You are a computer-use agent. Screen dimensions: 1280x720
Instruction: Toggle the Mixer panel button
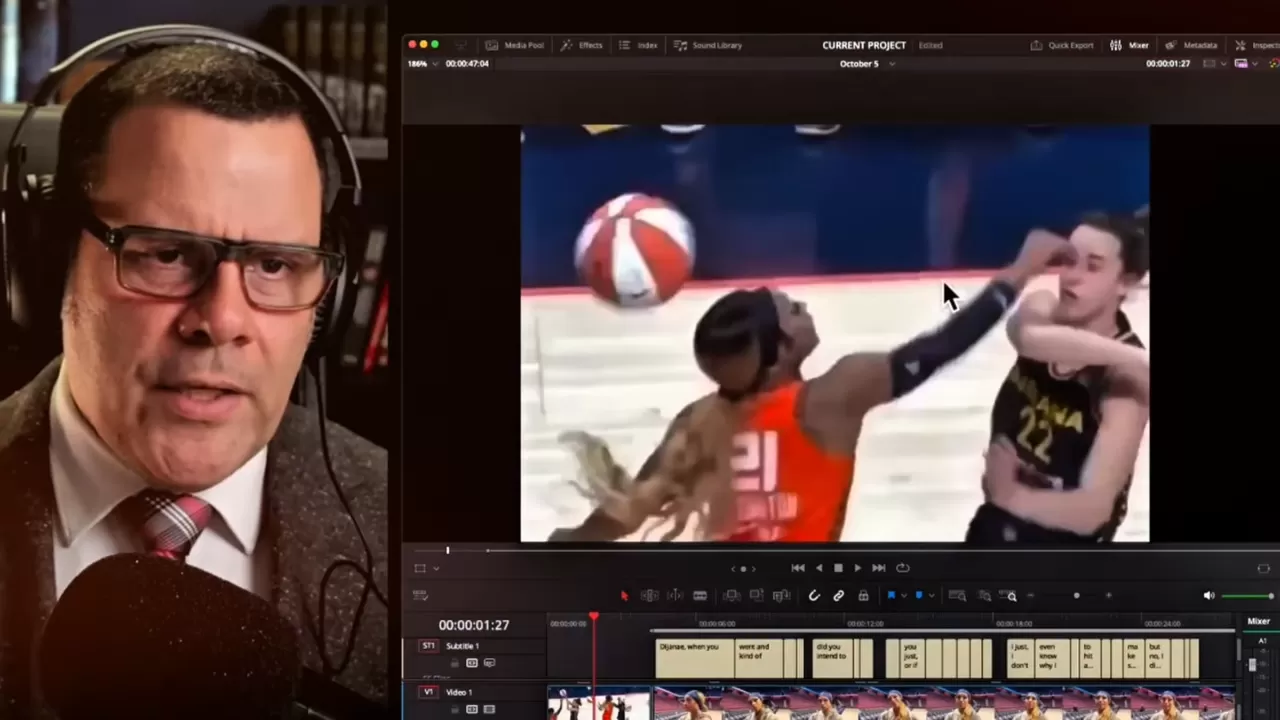(x=1130, y=45)
